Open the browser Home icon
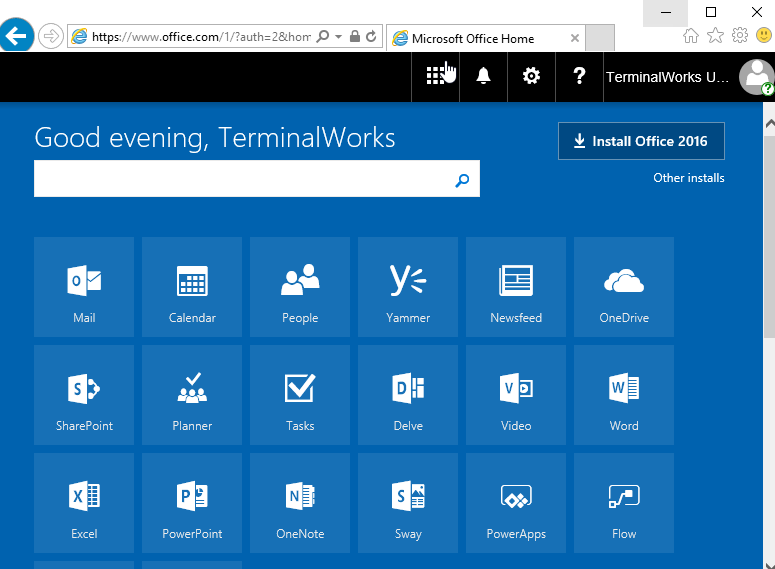 pyautogui.click(x=691, y=36)
